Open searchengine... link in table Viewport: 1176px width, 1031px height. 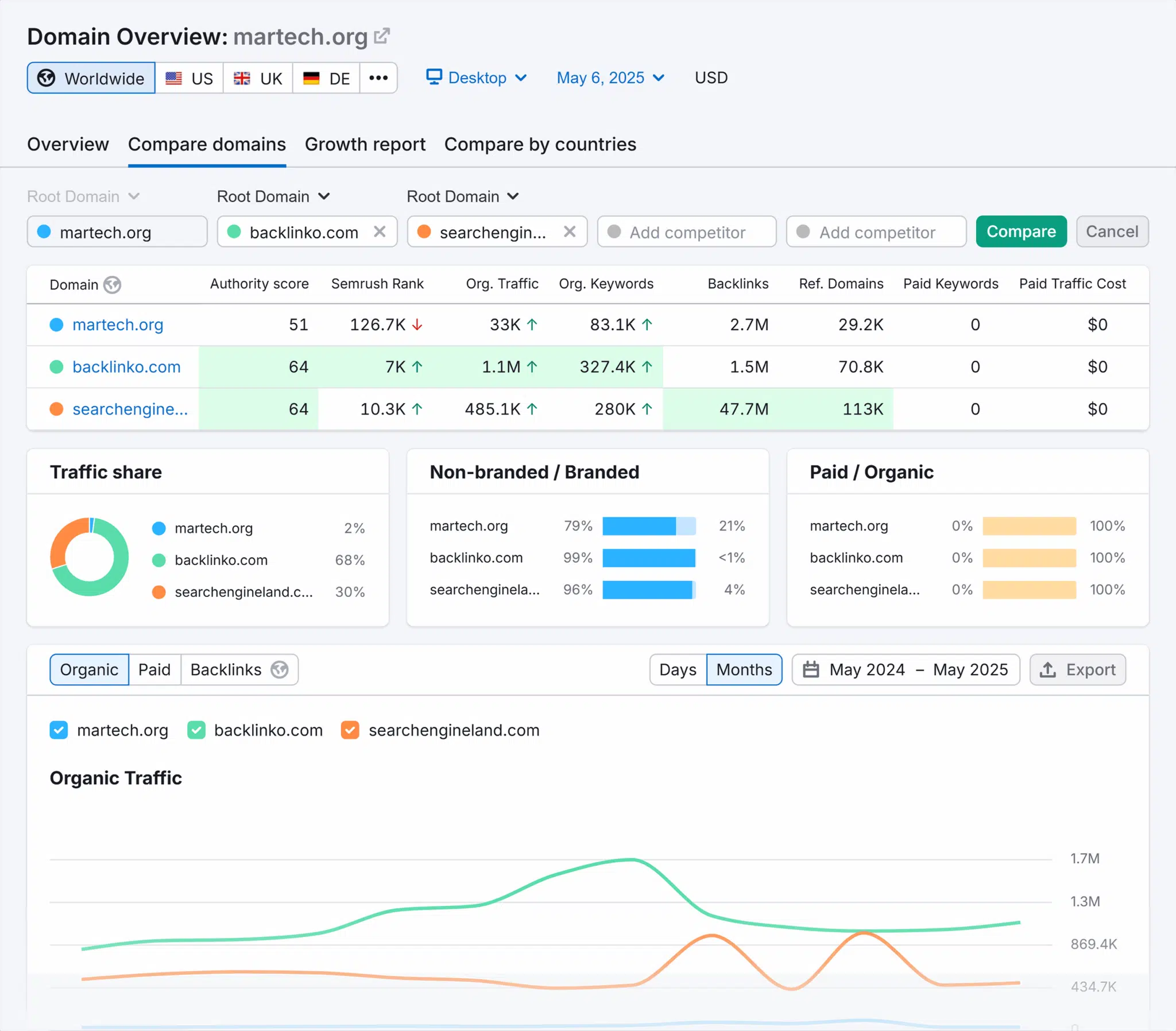(130, 409)
